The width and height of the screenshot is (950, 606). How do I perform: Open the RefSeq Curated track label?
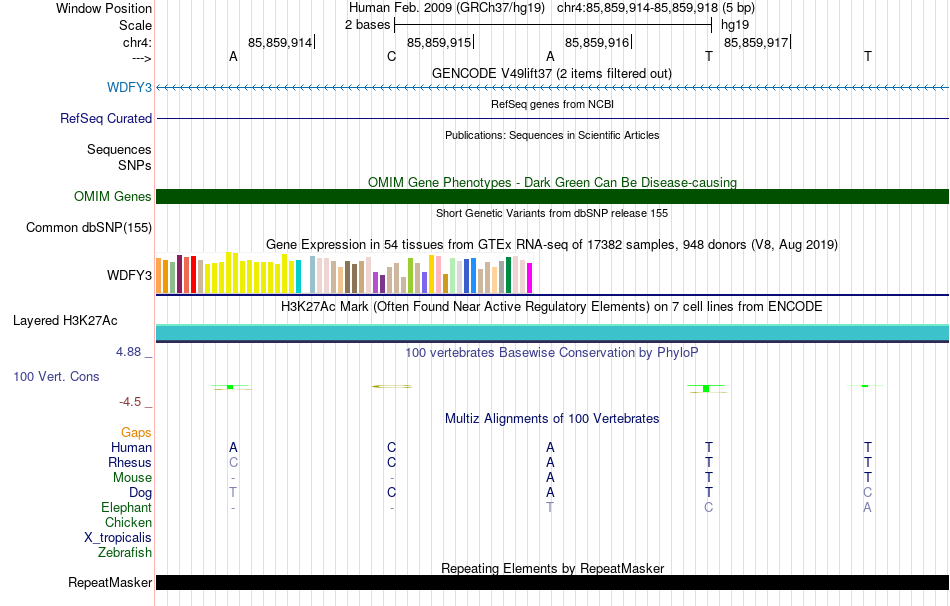click(105, 118)
